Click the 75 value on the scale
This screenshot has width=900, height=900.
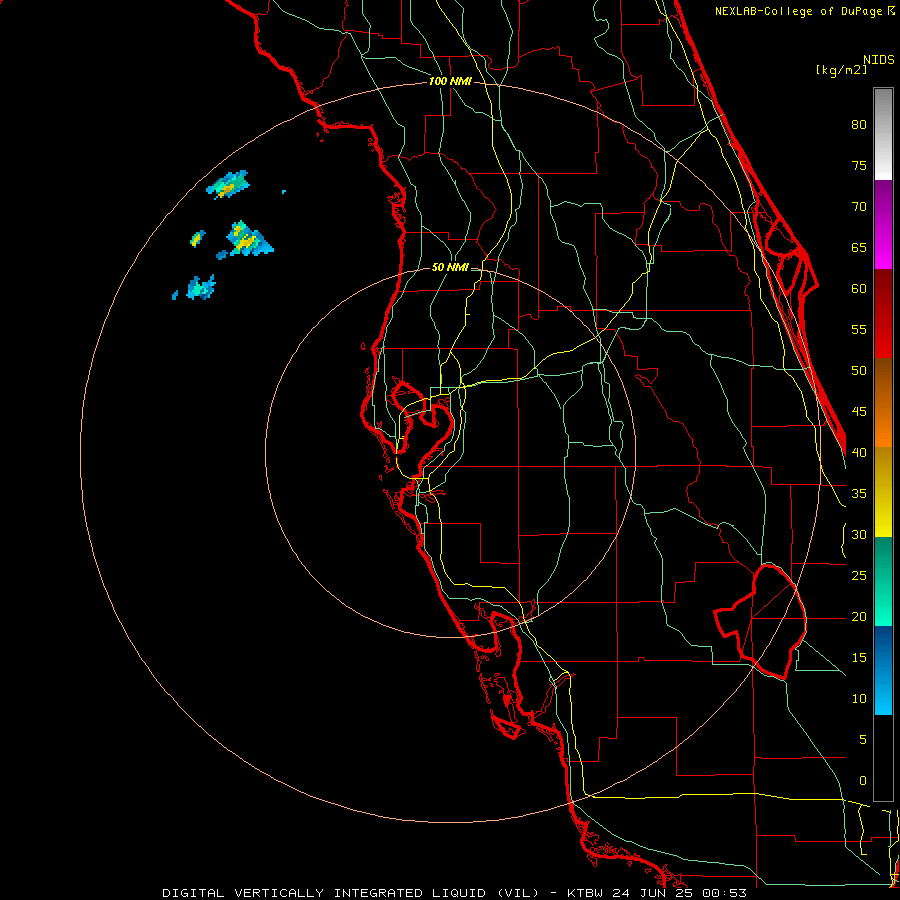(x=859, y=165)
